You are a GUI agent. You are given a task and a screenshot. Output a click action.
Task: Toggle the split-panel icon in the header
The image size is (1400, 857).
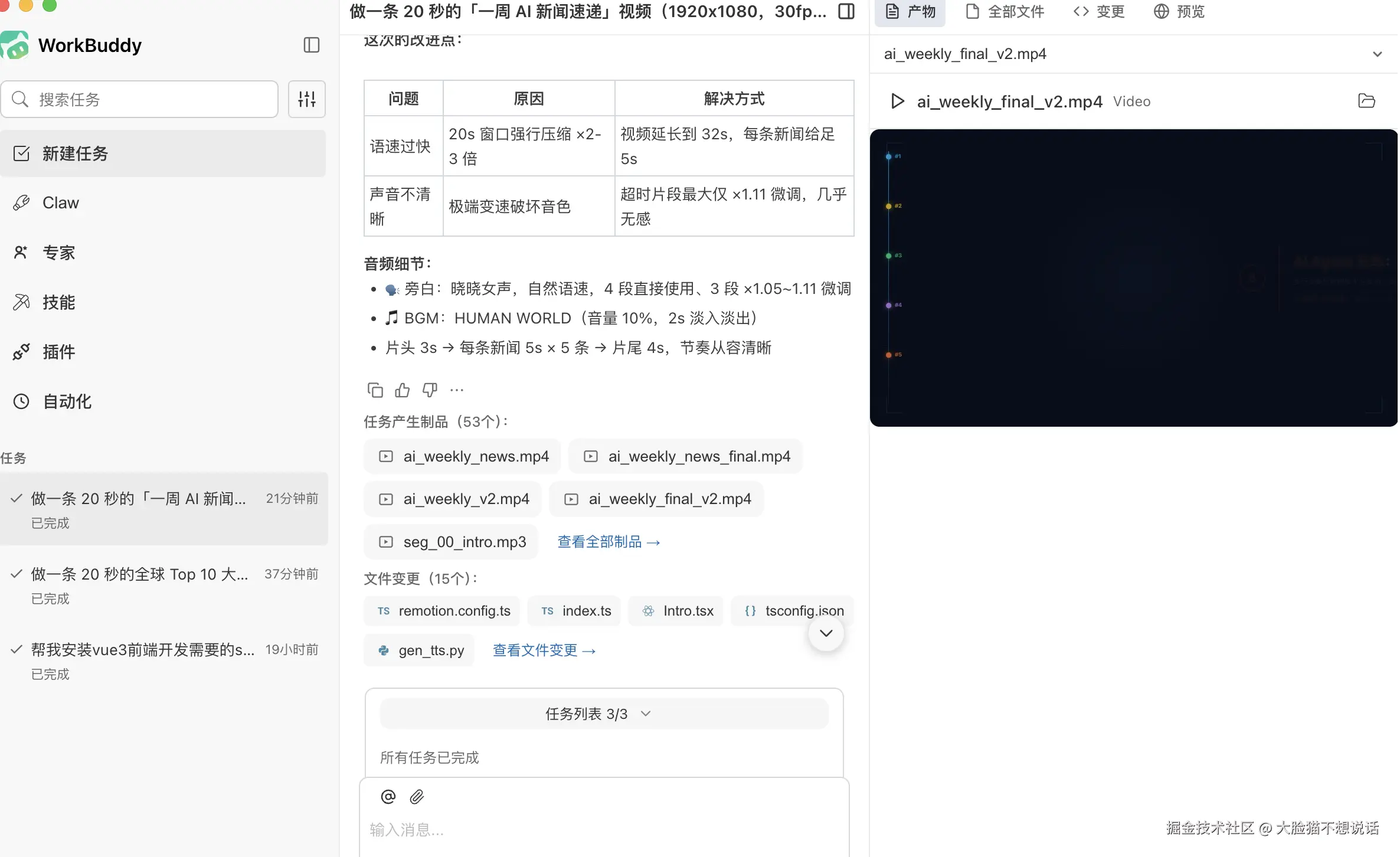pyautogui.click(x=845, y=11)
